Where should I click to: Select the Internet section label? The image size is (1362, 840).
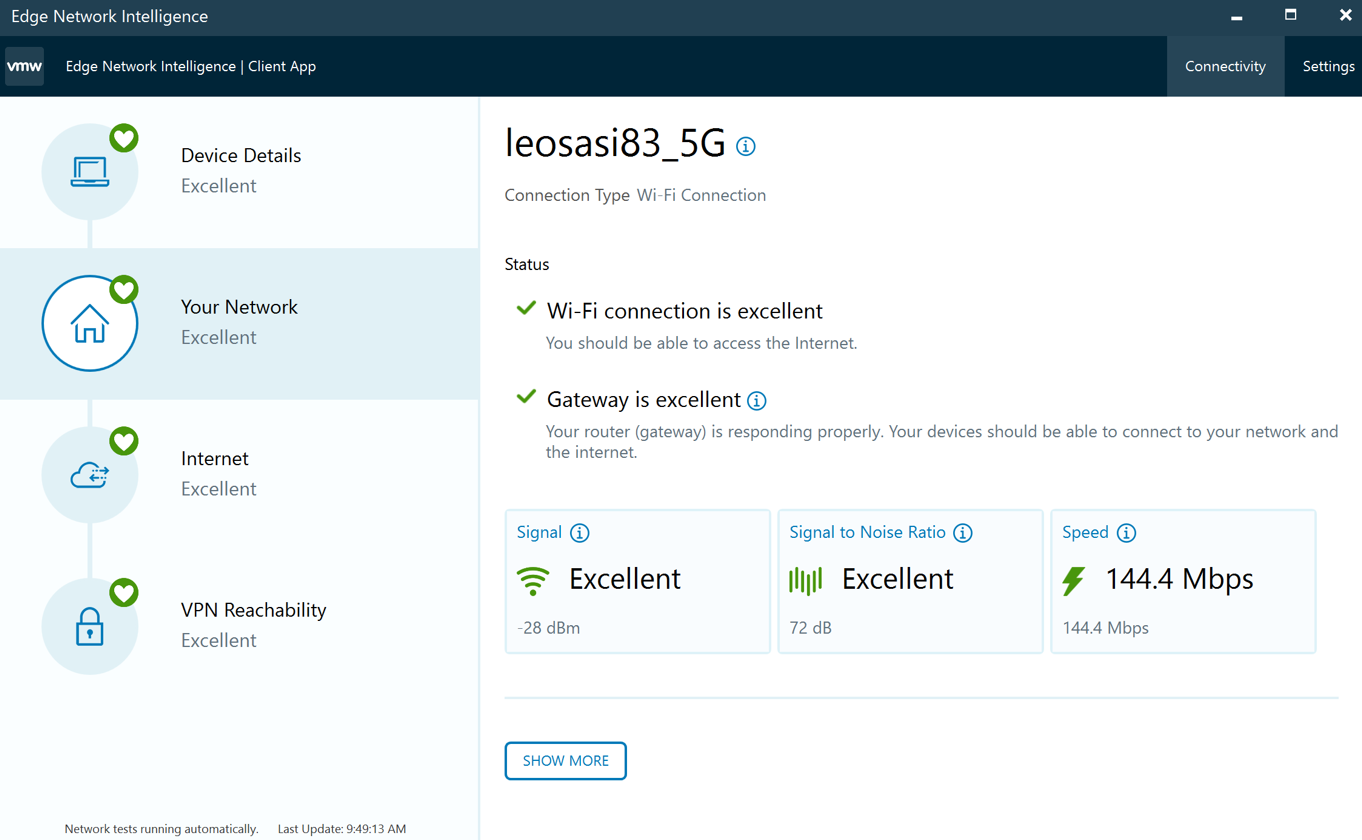215,458
